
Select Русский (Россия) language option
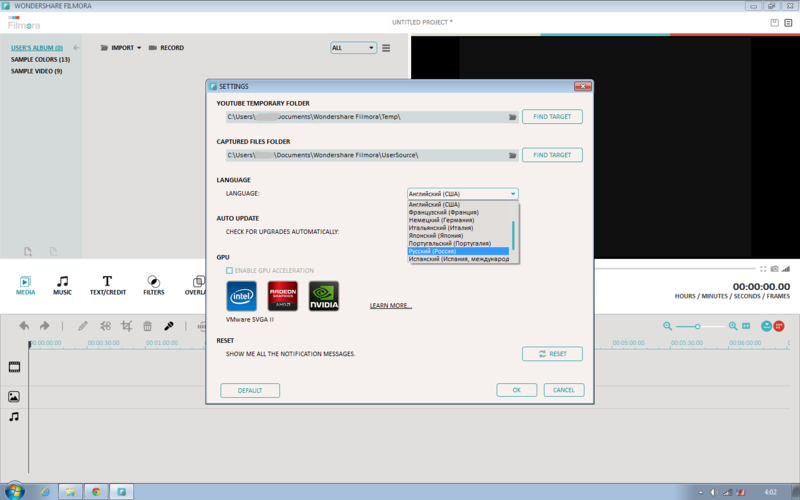458,251
